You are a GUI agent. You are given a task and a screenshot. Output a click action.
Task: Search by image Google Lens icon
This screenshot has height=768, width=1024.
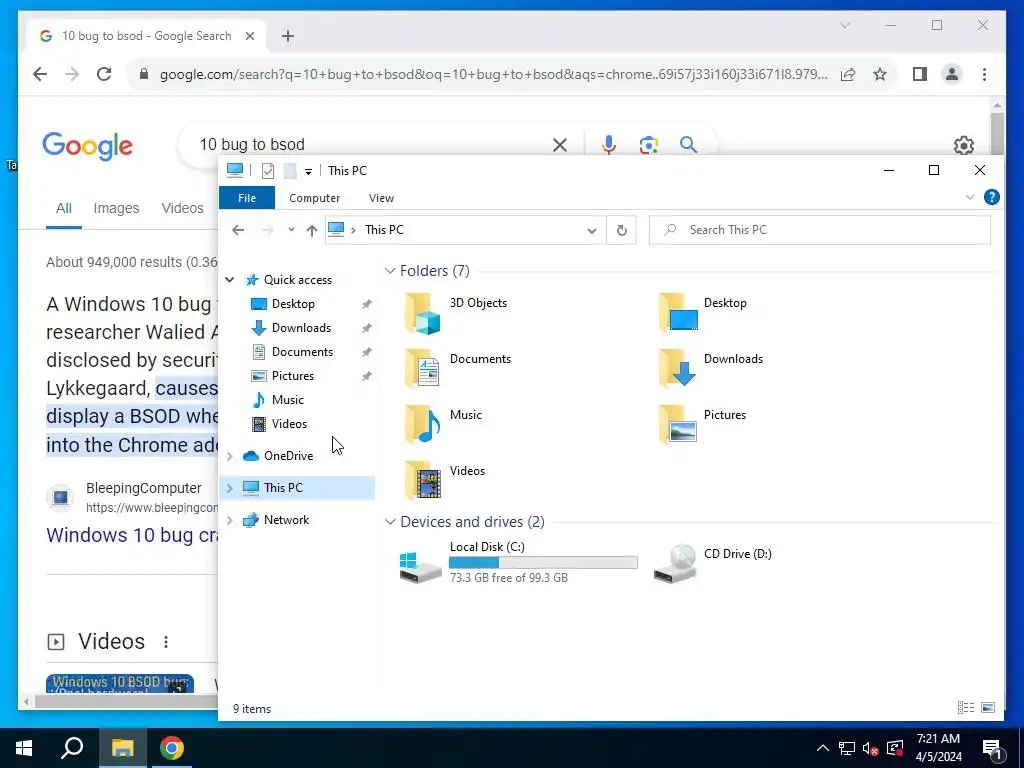[648, 144]
